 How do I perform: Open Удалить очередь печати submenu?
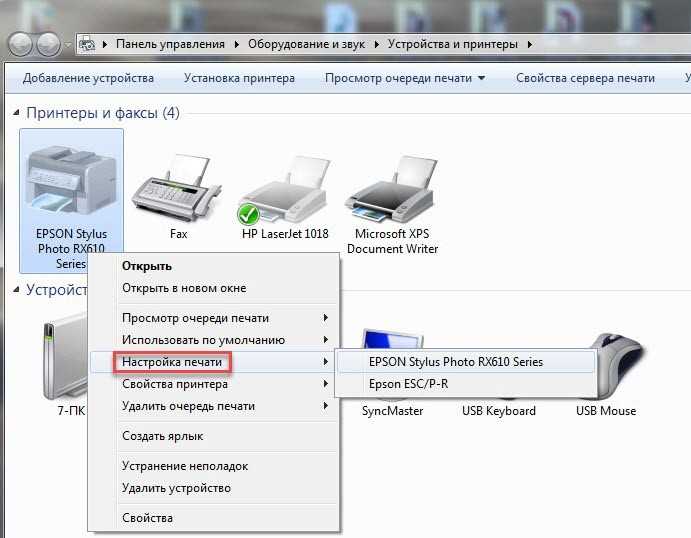215,406
